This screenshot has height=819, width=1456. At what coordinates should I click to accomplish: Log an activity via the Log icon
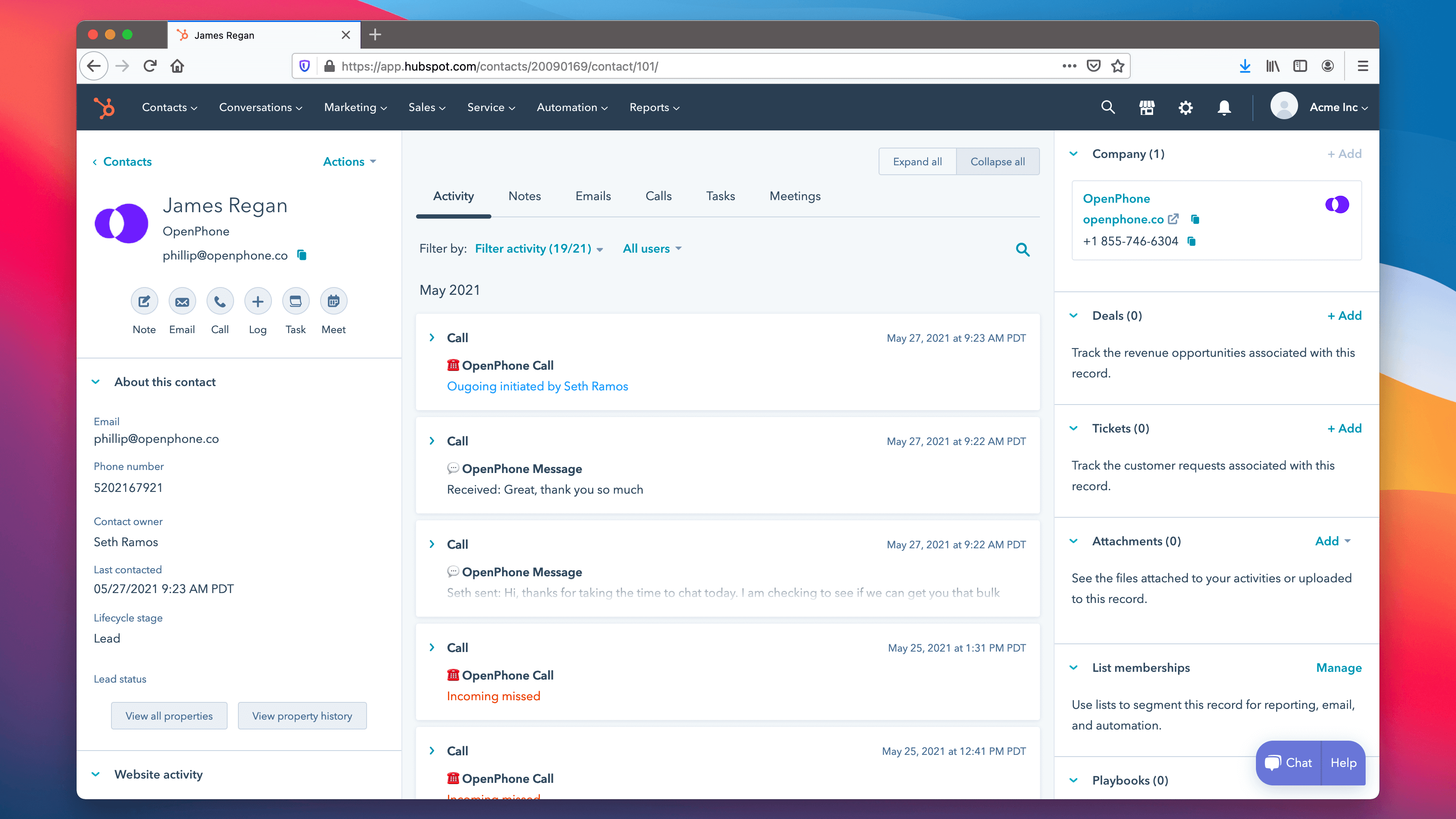(258, 301)
